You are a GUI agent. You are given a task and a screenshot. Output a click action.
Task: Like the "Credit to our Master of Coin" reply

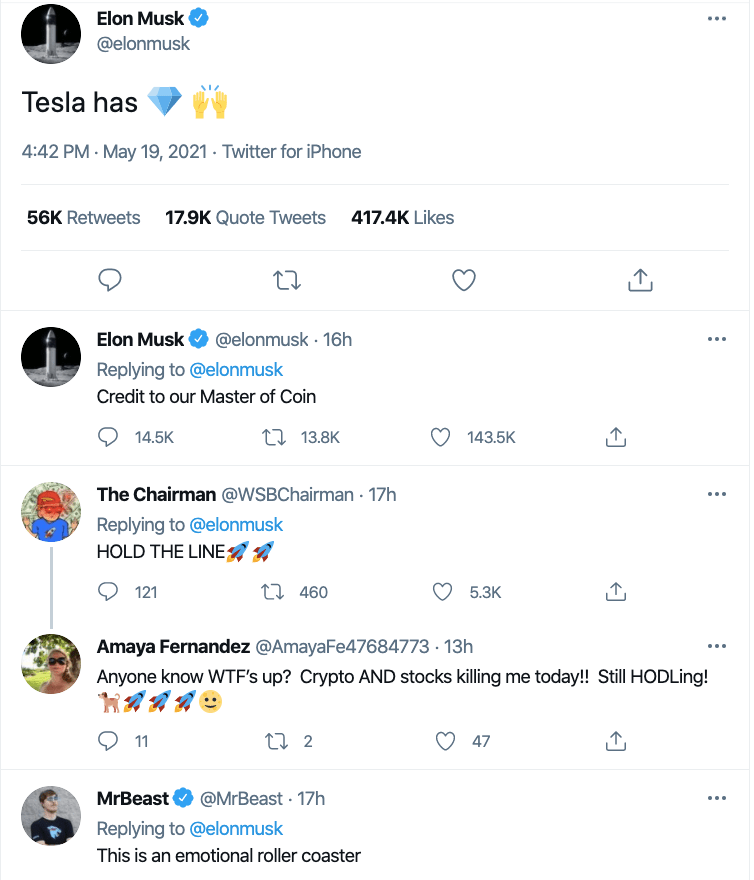coord(442,437)
